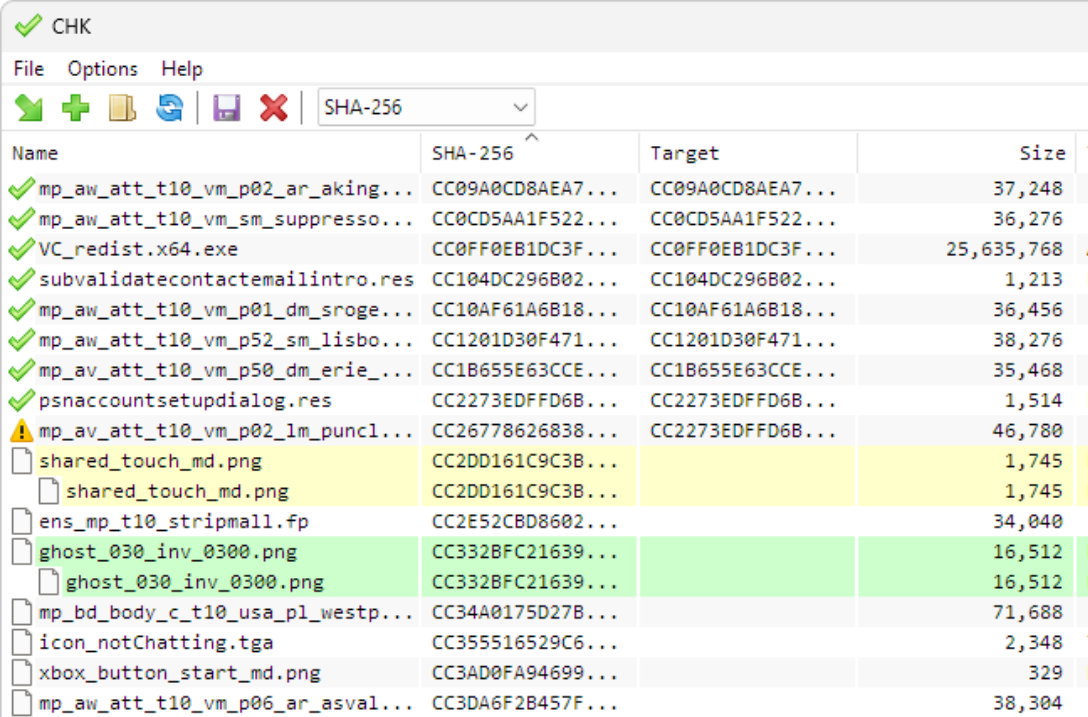This screenshot has height=717, width=1088.
Task: Click the checkmark icon next to psnaccountsetupdialog.res
Action: (21, 401)
